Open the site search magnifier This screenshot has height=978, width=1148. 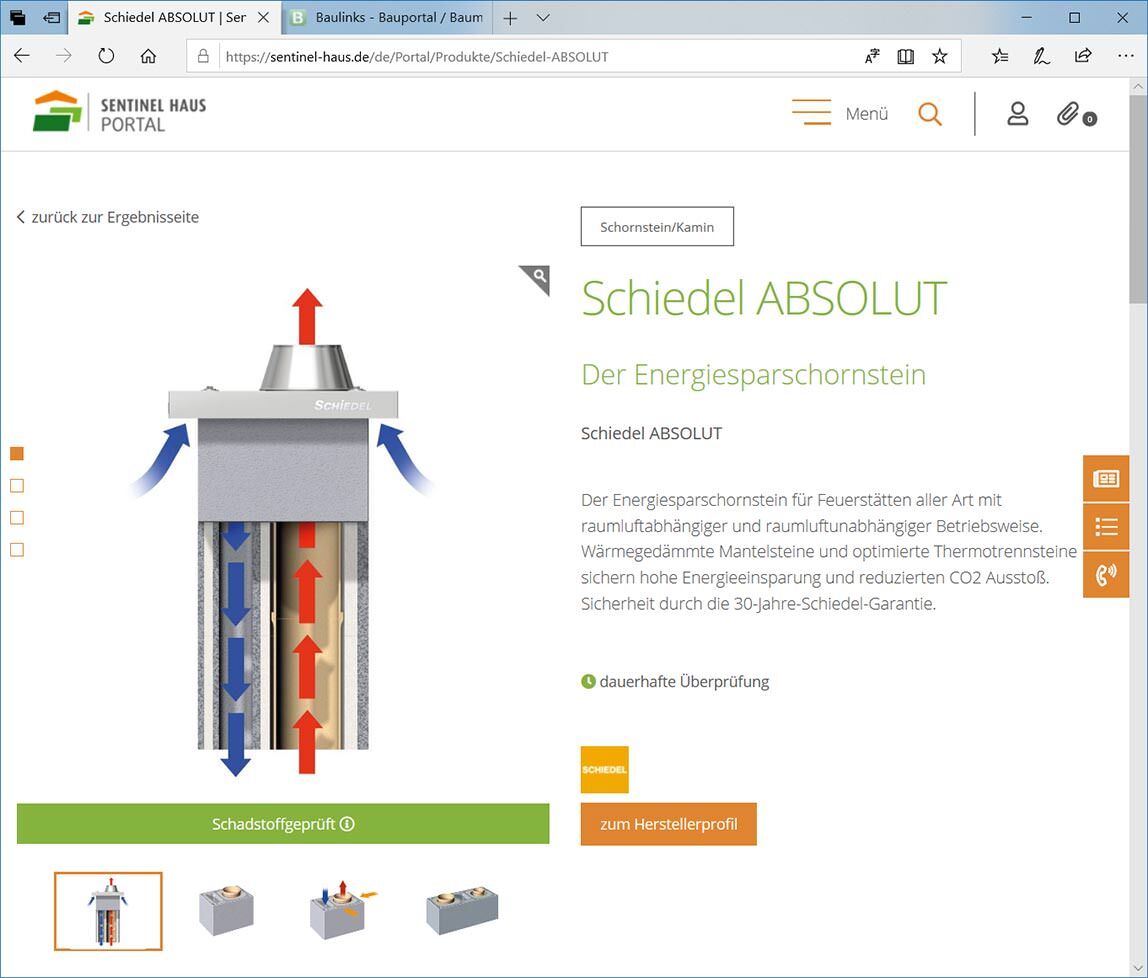point(930,113)
